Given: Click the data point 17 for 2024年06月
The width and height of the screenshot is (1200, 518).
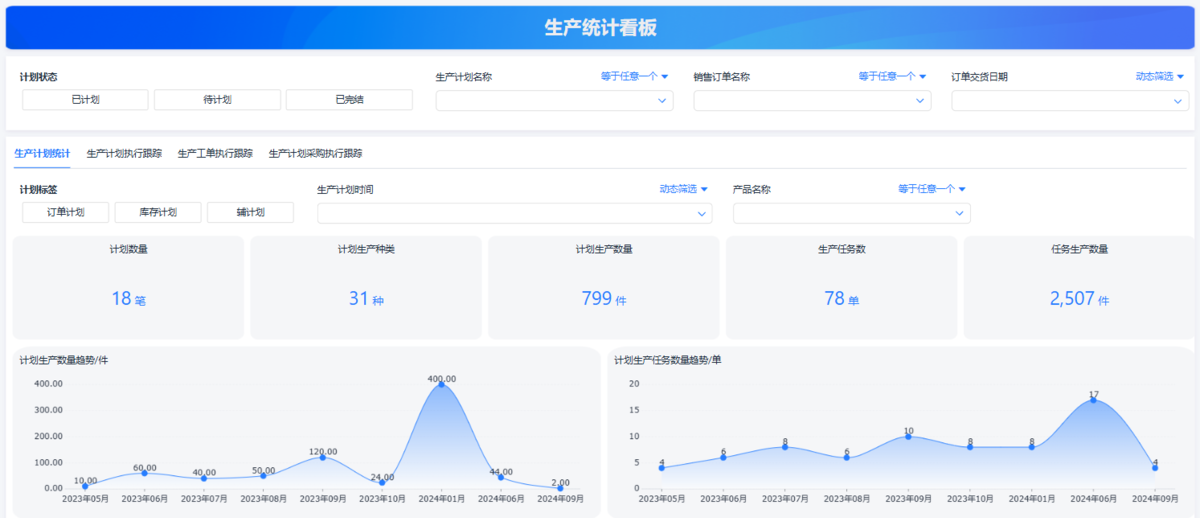Looking at the screenshot, I should 1093,399.
